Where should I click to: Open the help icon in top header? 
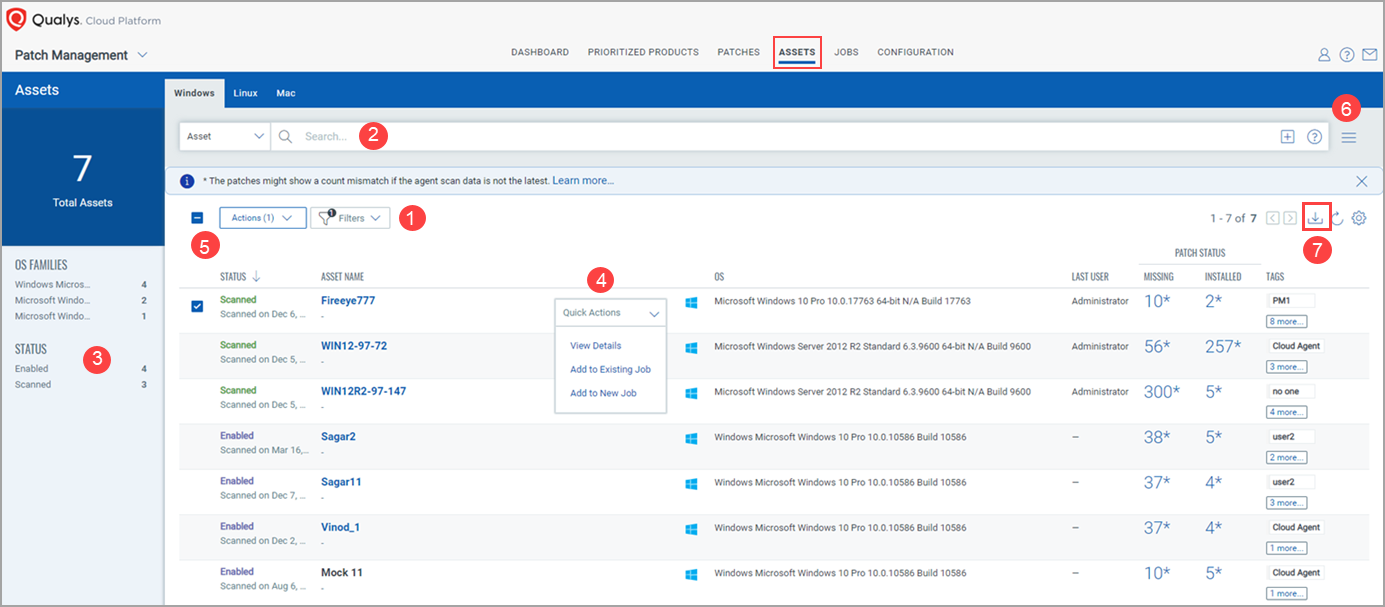(1347, 55)
